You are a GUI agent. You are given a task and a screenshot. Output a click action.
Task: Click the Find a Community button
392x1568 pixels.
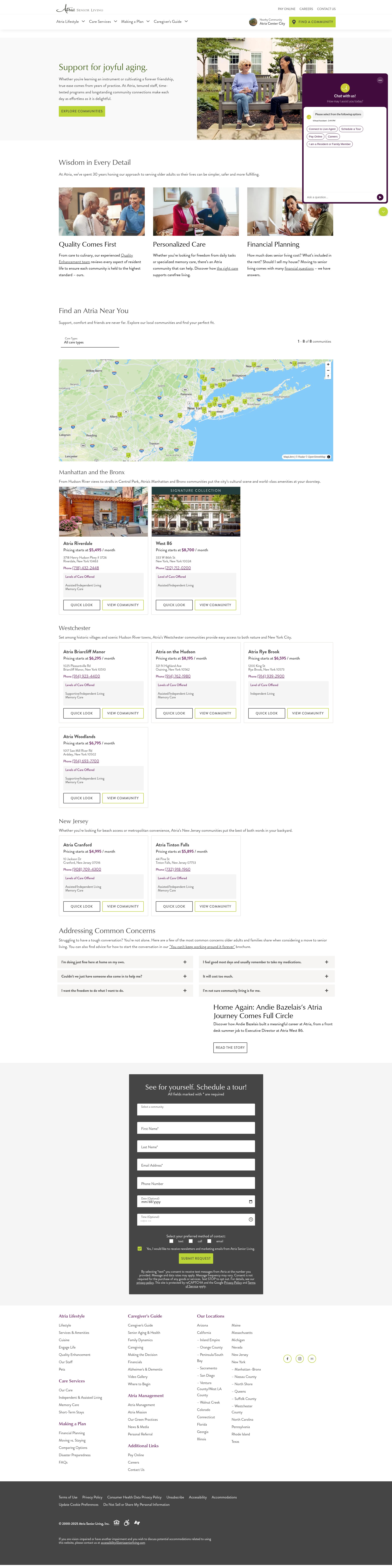tap(312, 22)
